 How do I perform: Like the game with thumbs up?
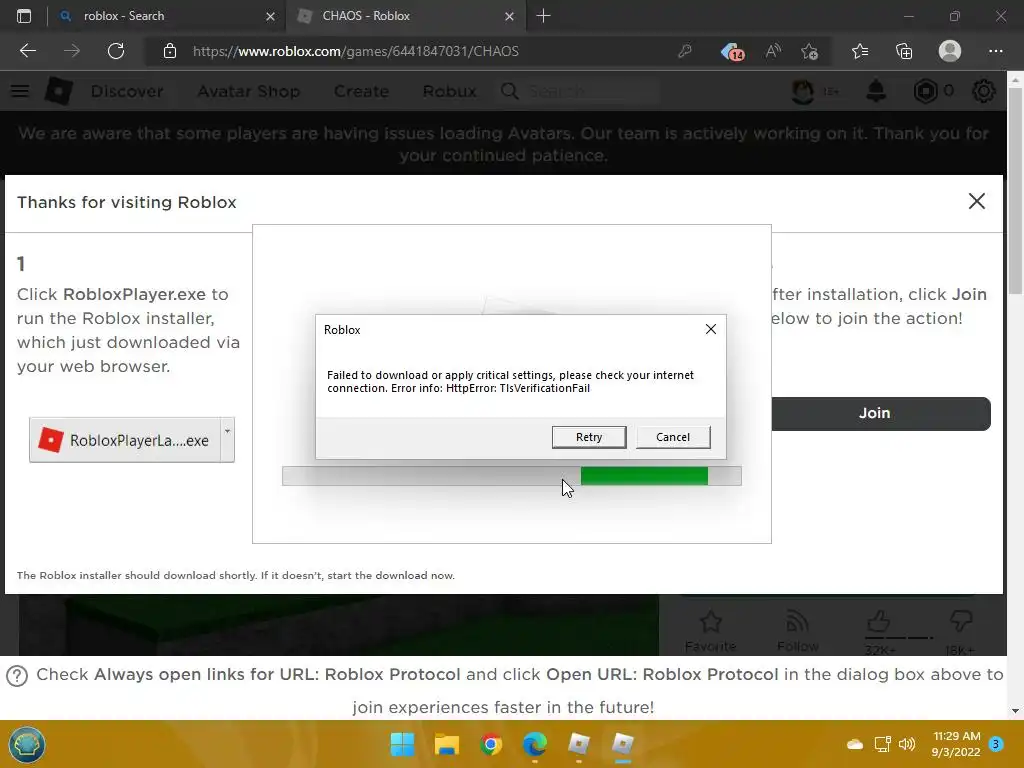(x=879, y=622)
